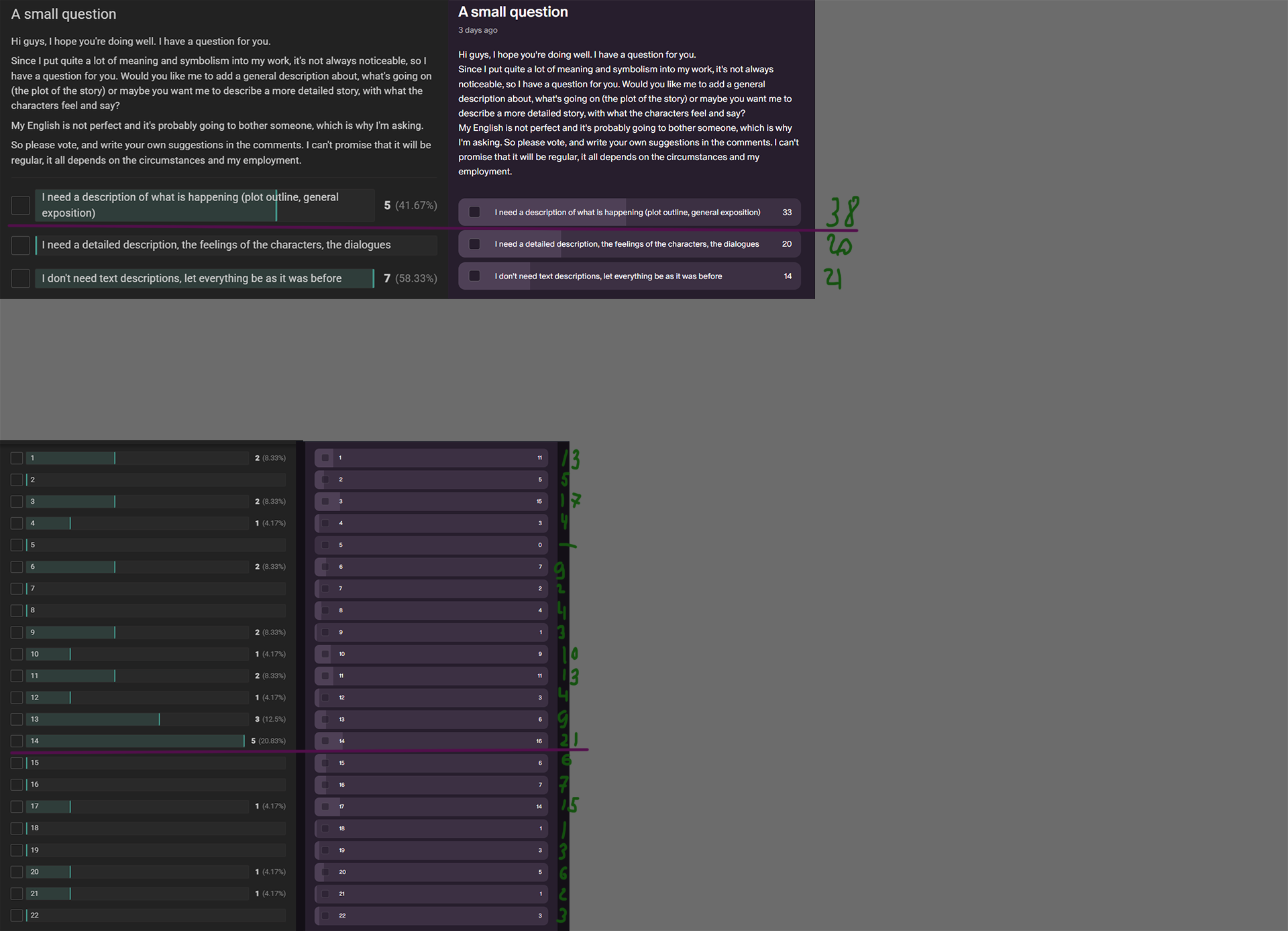Pick checkbox 20 in the gray numbered poll
Viewport: 1288px width, 931px height.
click(x=17, y=872)
